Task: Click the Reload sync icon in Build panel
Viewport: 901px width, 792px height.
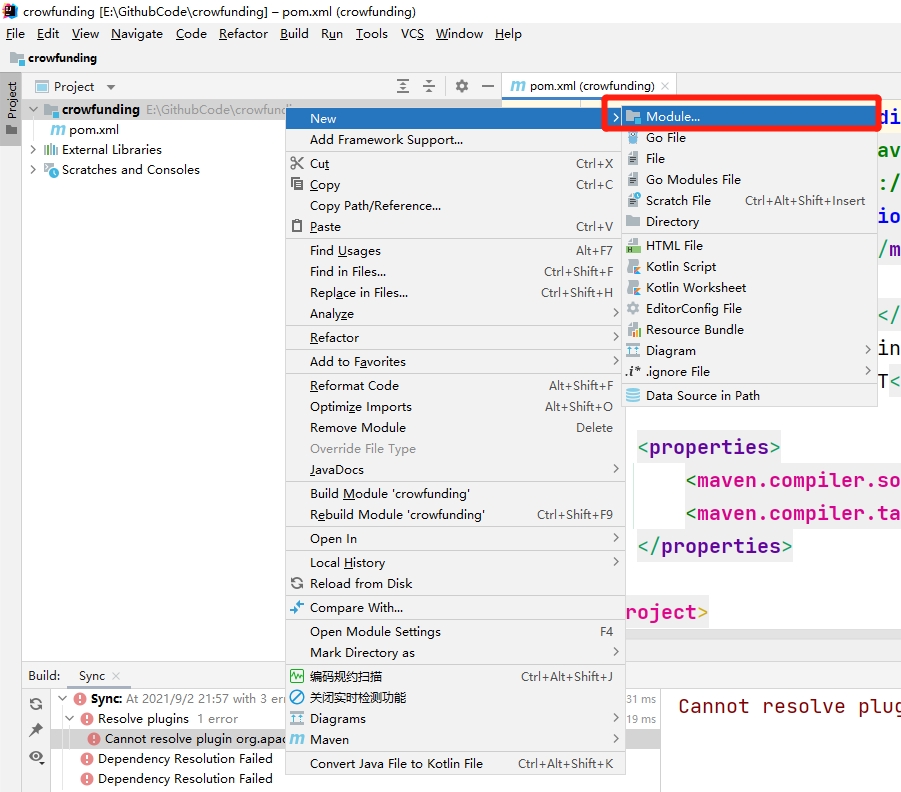Action: pyautogui.click(x=36, y=703)
